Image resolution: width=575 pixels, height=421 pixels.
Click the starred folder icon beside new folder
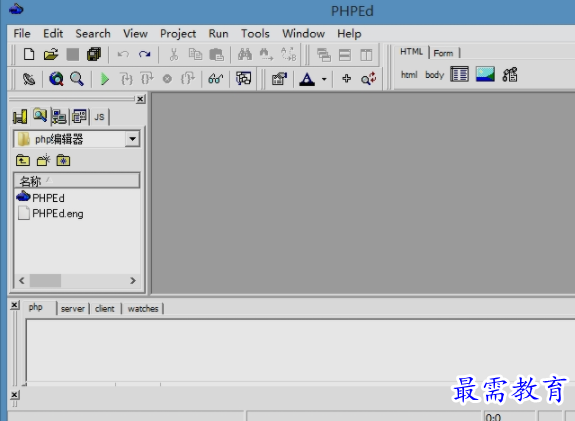click(63, 160)
